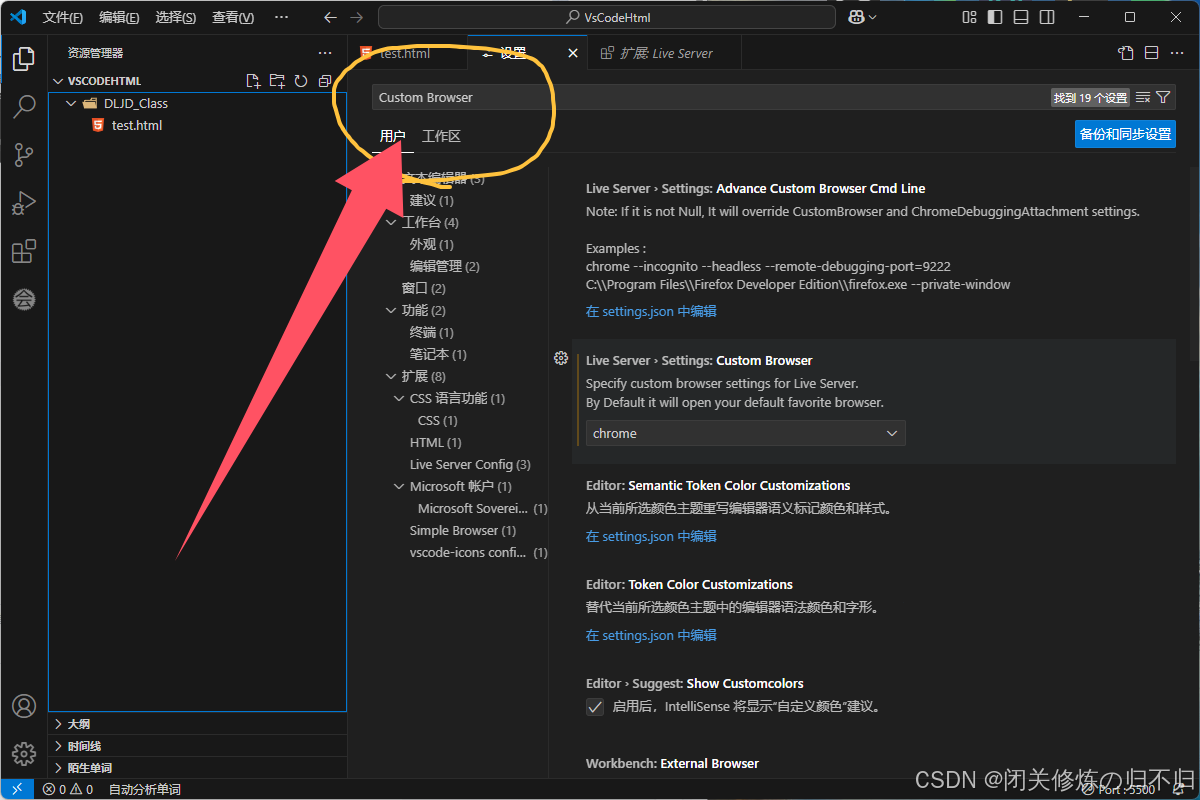Refresh the VSCODEHTML explorer
The image size is (1200, 800).
pos(301,81)
